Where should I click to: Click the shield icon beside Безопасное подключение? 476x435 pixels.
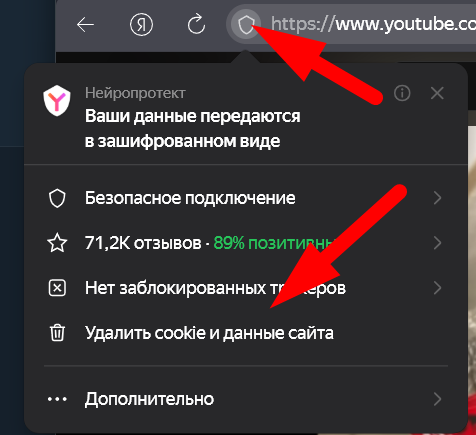(57, 198)
